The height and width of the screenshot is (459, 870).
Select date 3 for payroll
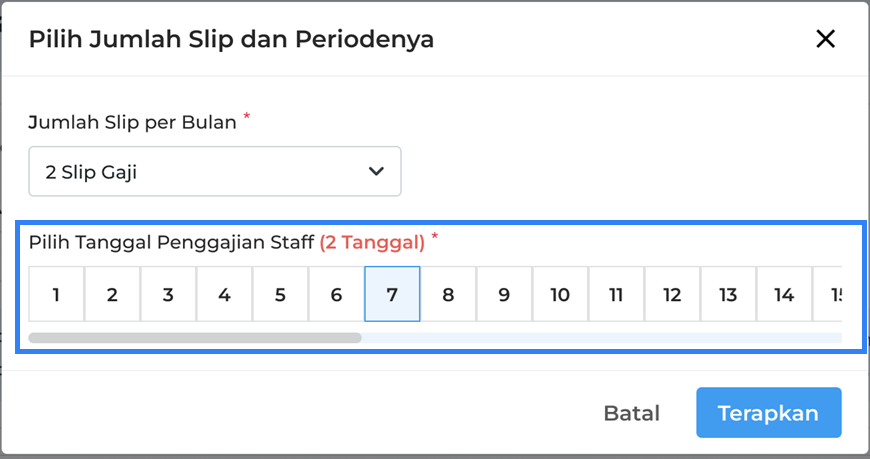[x=168, y=294]
